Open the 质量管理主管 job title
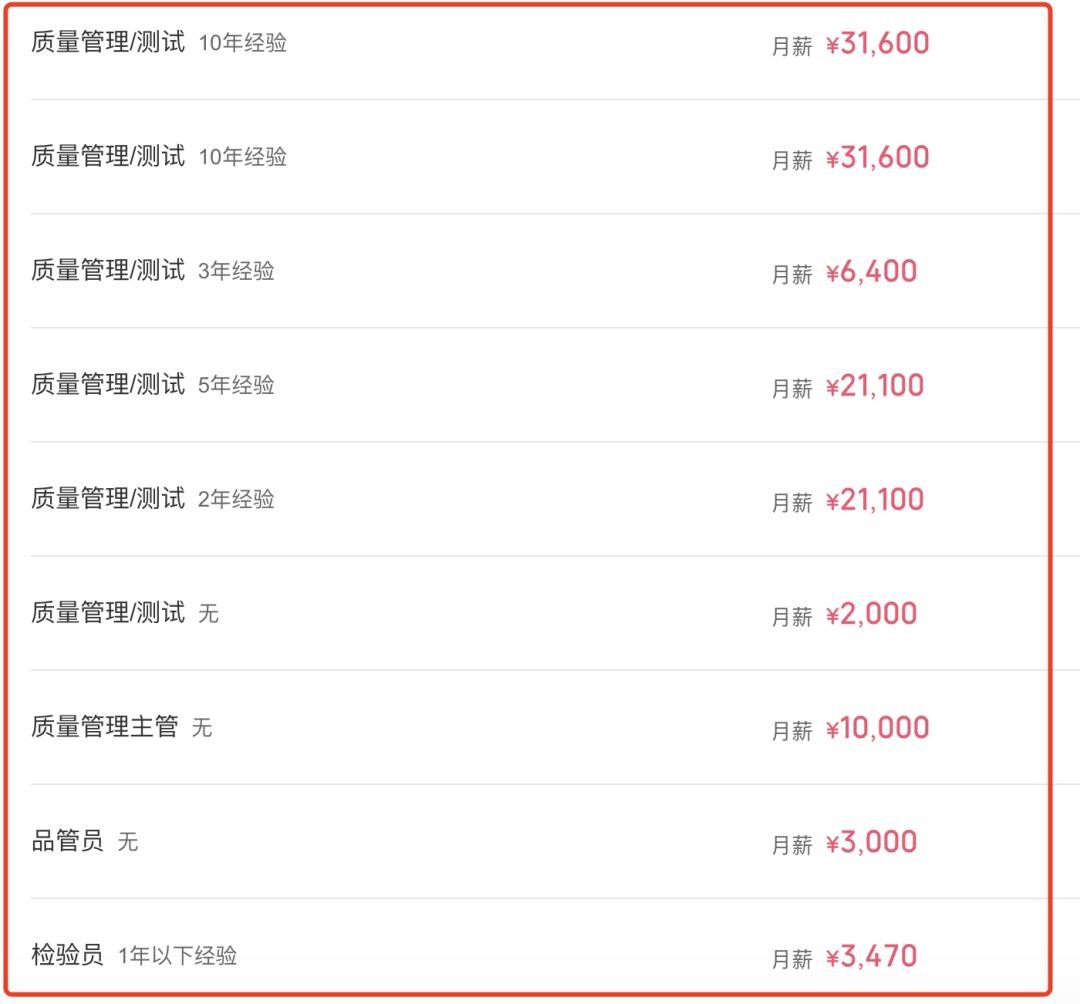 (x=104, y=727)
